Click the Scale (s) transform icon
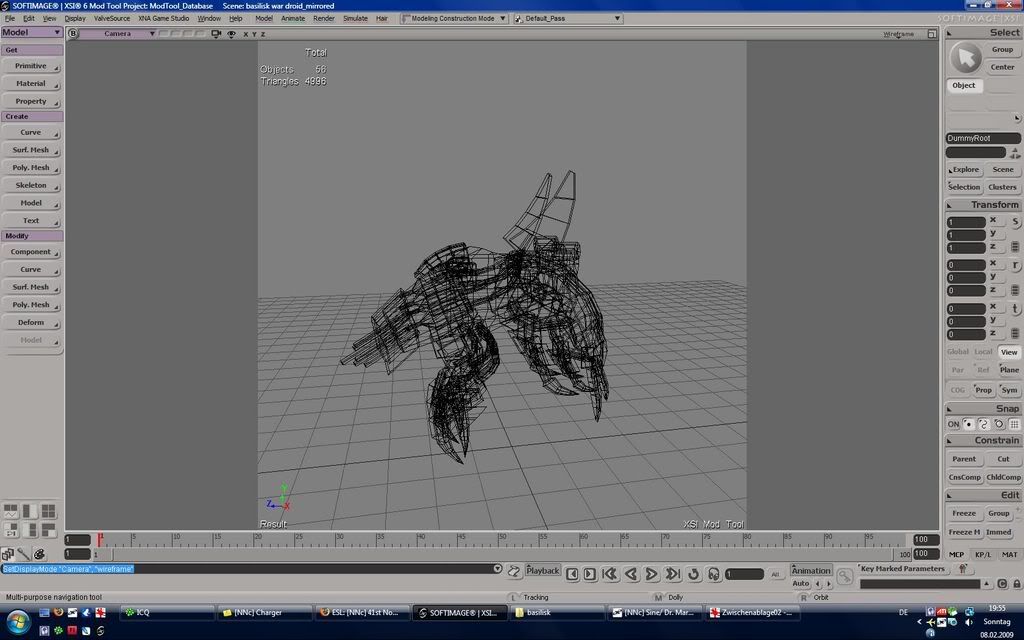The image size is (1024, 640). 1016,222
